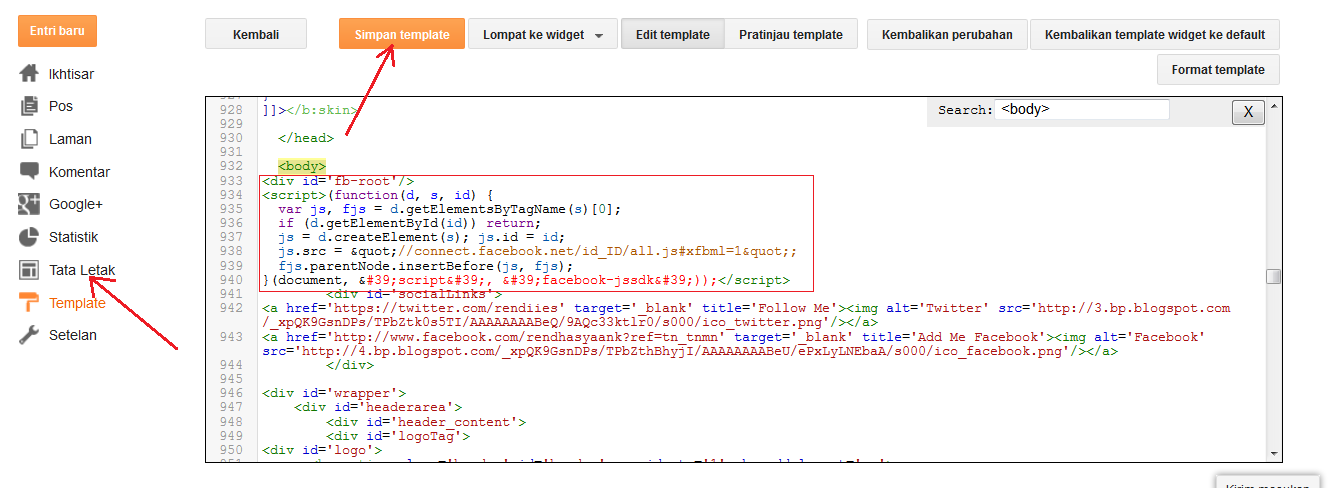Viewport: 1328px width, 488px height.
Task: Open Ikhtisar in the sidebar
Action: click(x=72, y=74)
